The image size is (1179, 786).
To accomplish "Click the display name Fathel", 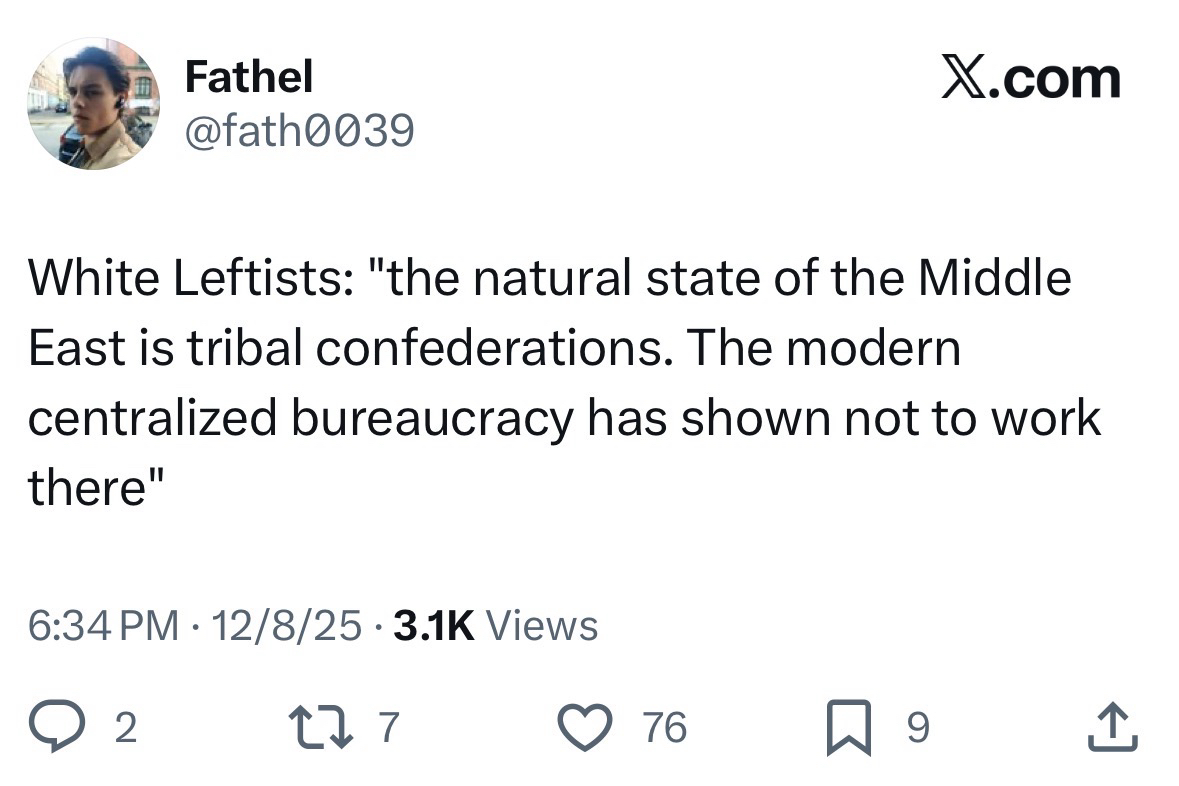I will coord(249,76).
